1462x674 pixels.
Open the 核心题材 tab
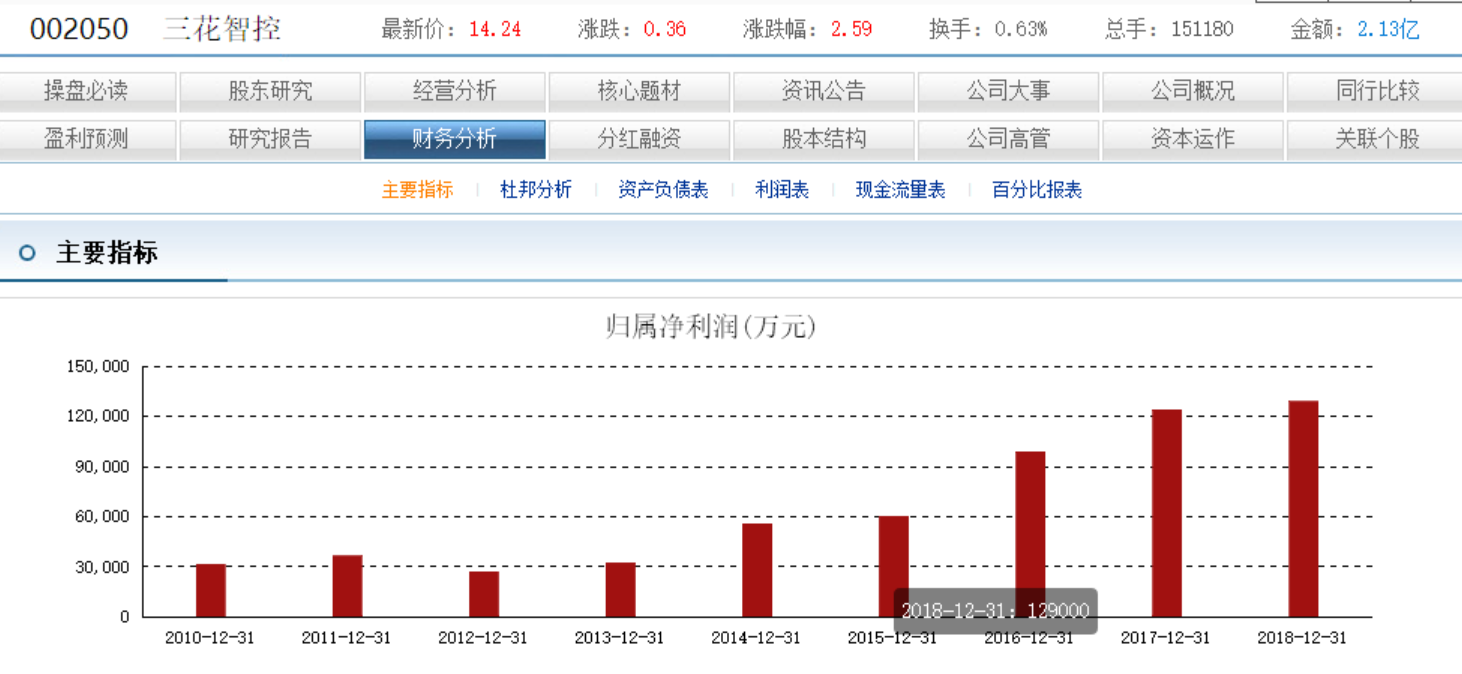(640, 90)
